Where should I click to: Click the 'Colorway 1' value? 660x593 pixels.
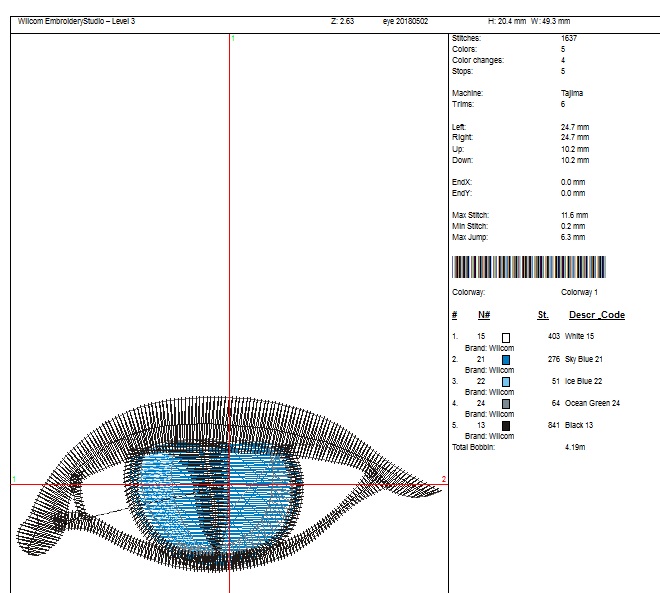click(579, 292)
